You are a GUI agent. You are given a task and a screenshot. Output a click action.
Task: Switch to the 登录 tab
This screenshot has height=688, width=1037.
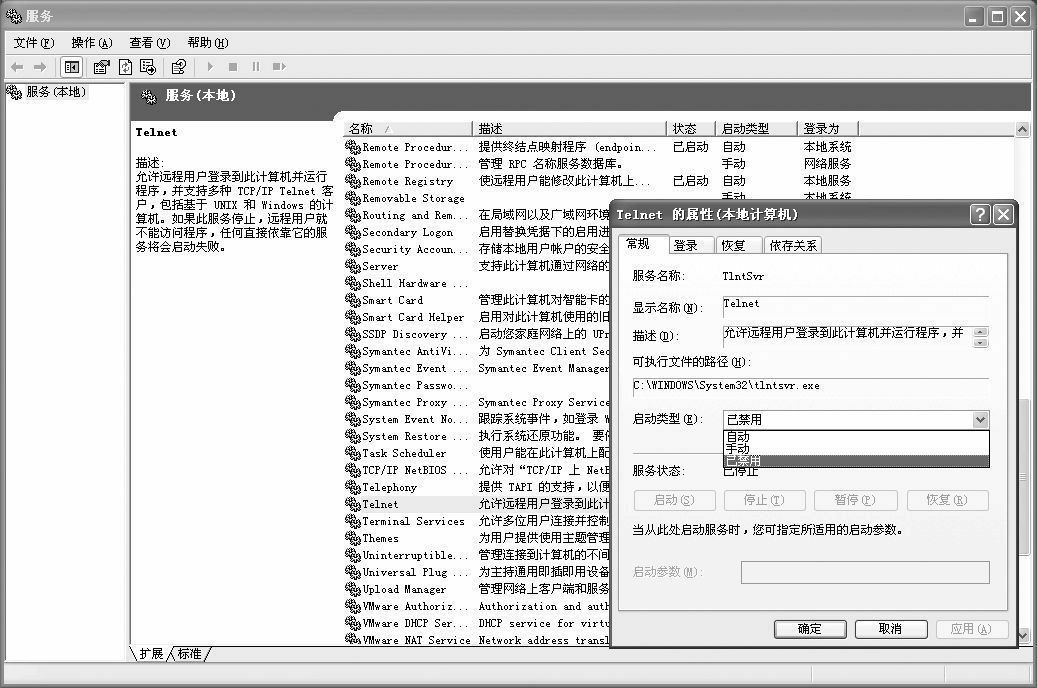(x=686, y=245)
